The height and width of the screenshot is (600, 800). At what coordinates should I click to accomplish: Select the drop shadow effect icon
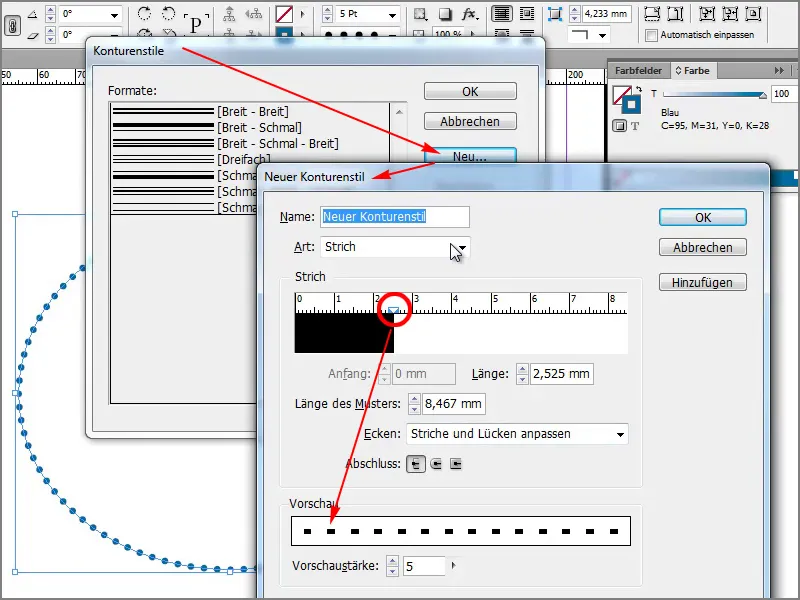point(445,14)
